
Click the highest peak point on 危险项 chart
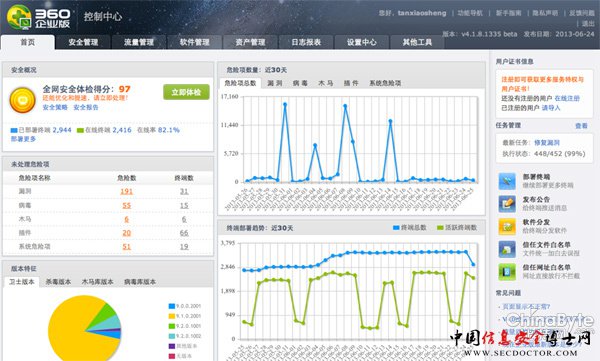pos(285,104)
